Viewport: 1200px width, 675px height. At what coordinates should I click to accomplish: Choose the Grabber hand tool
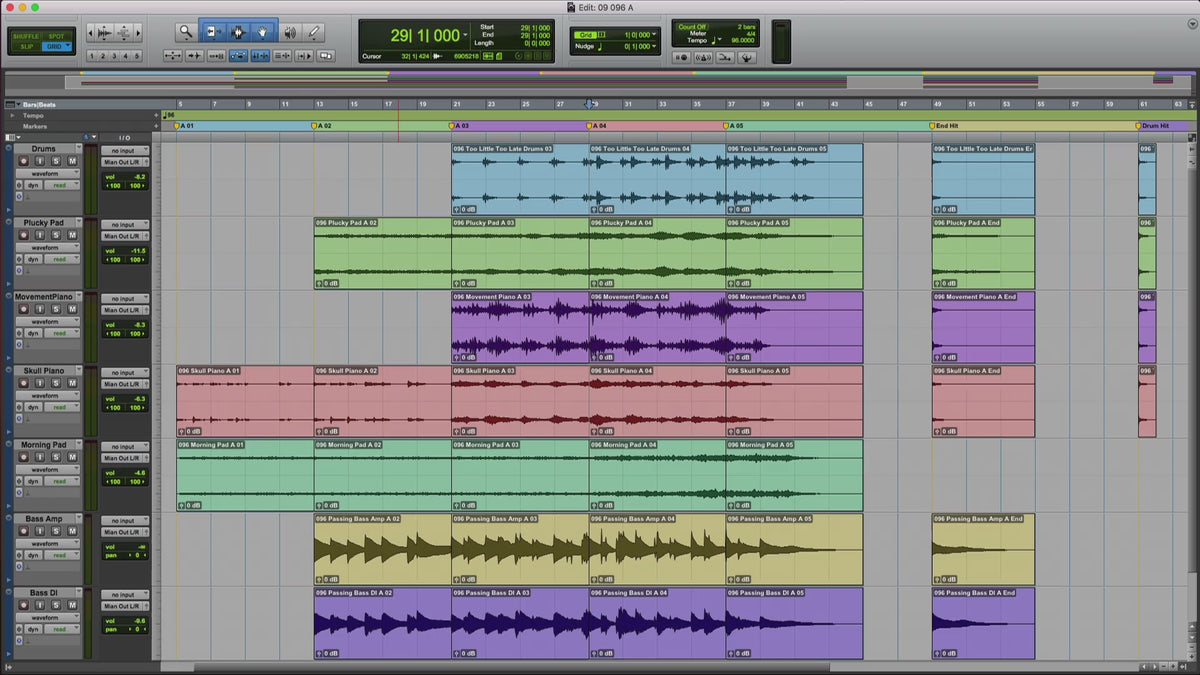pyautogui.click(x=263, y=32)
